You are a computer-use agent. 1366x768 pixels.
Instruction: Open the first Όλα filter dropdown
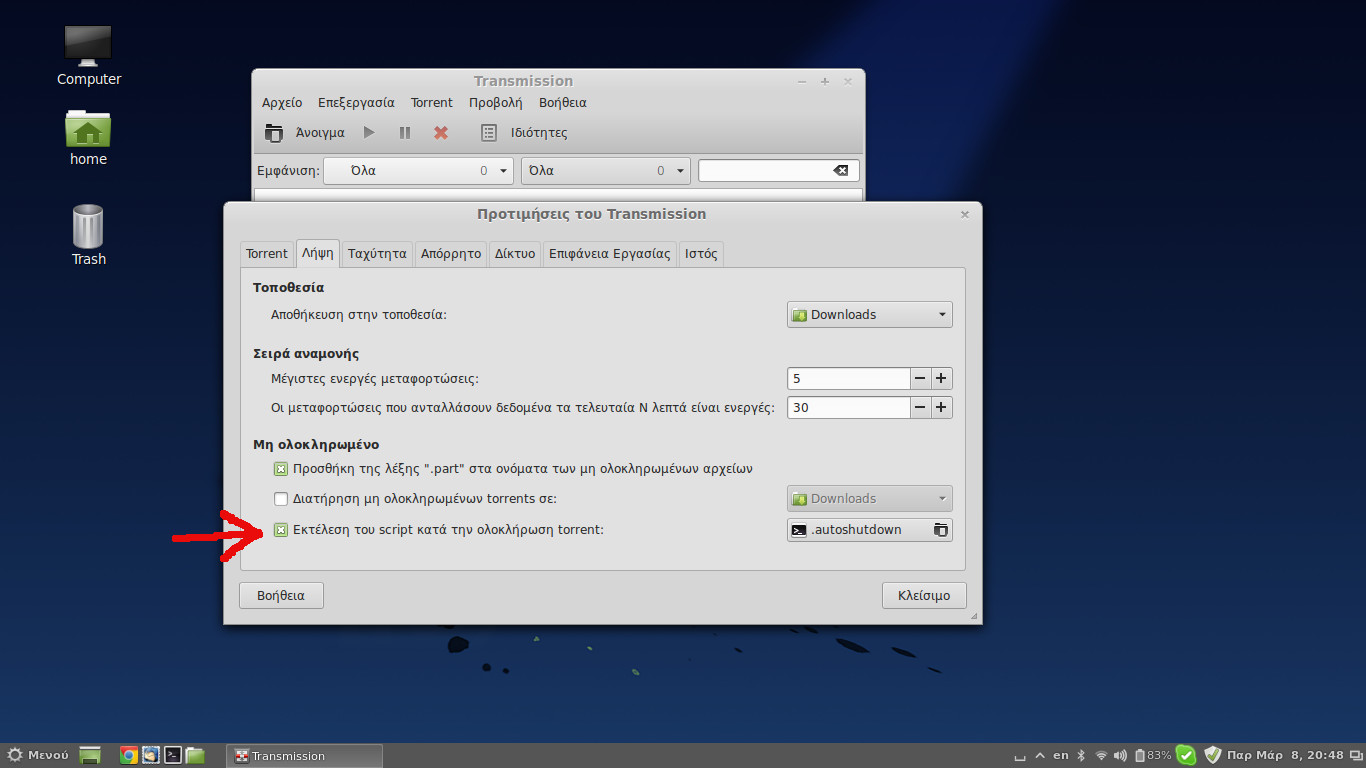418,171
